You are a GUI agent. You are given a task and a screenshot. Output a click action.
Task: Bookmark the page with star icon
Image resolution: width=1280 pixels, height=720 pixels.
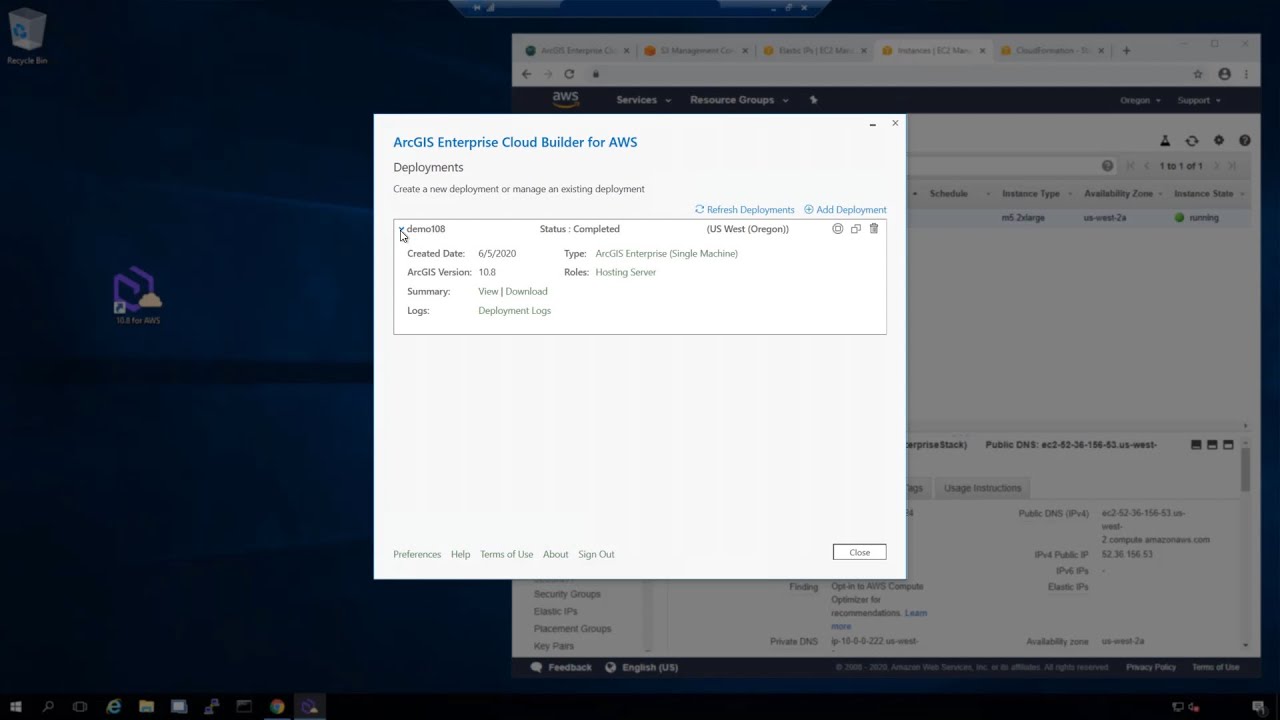click(1198, 74)
